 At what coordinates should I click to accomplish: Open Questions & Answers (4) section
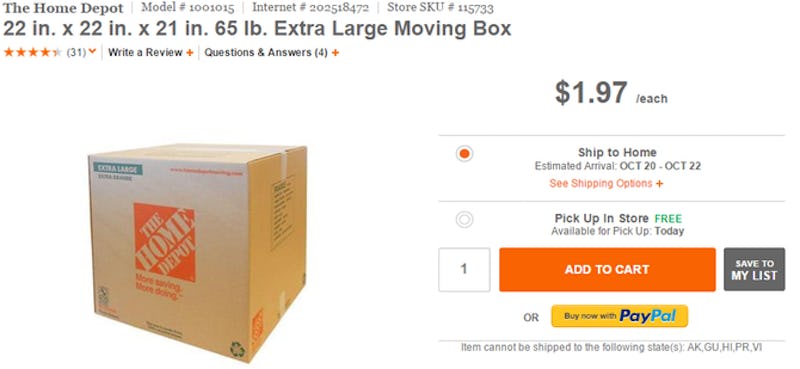pyautogui.click(x=266, y=52)
